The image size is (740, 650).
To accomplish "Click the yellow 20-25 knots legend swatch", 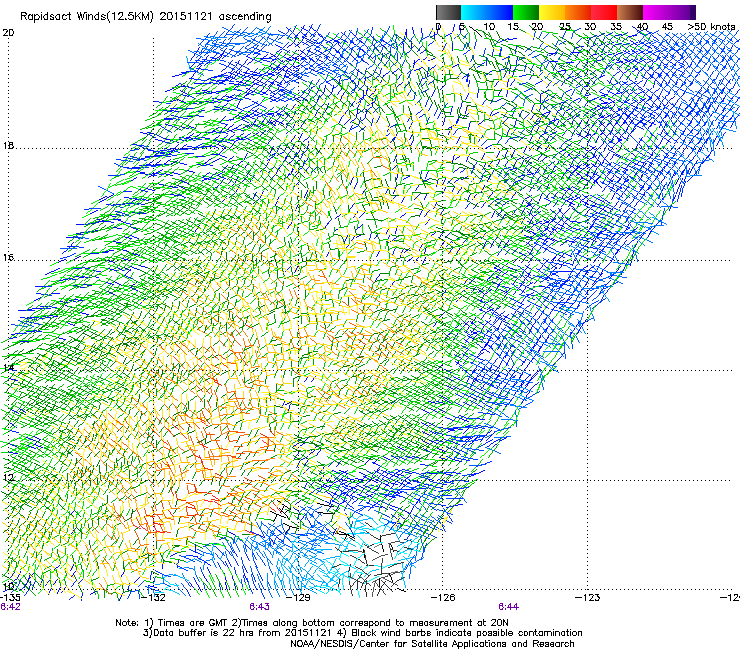I will (x=552, y=12).
